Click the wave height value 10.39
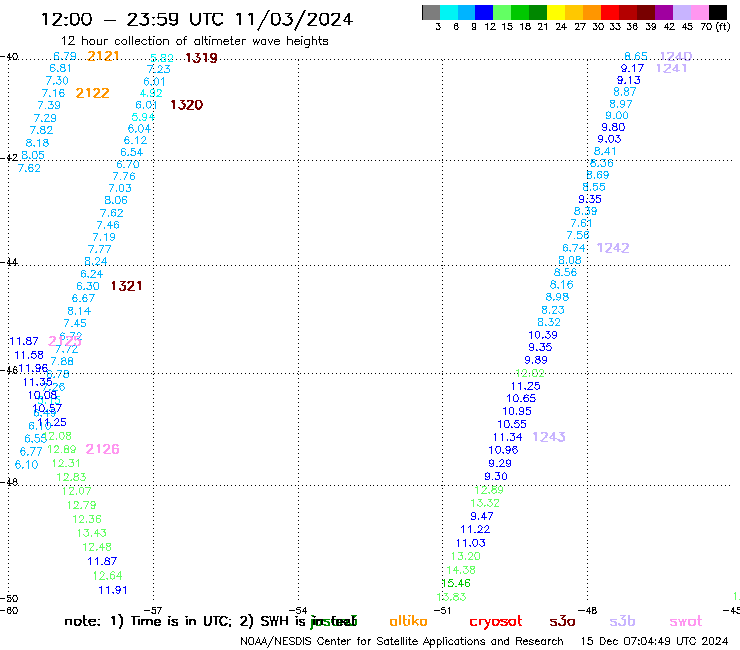The image size is (740, 650). 543,335
